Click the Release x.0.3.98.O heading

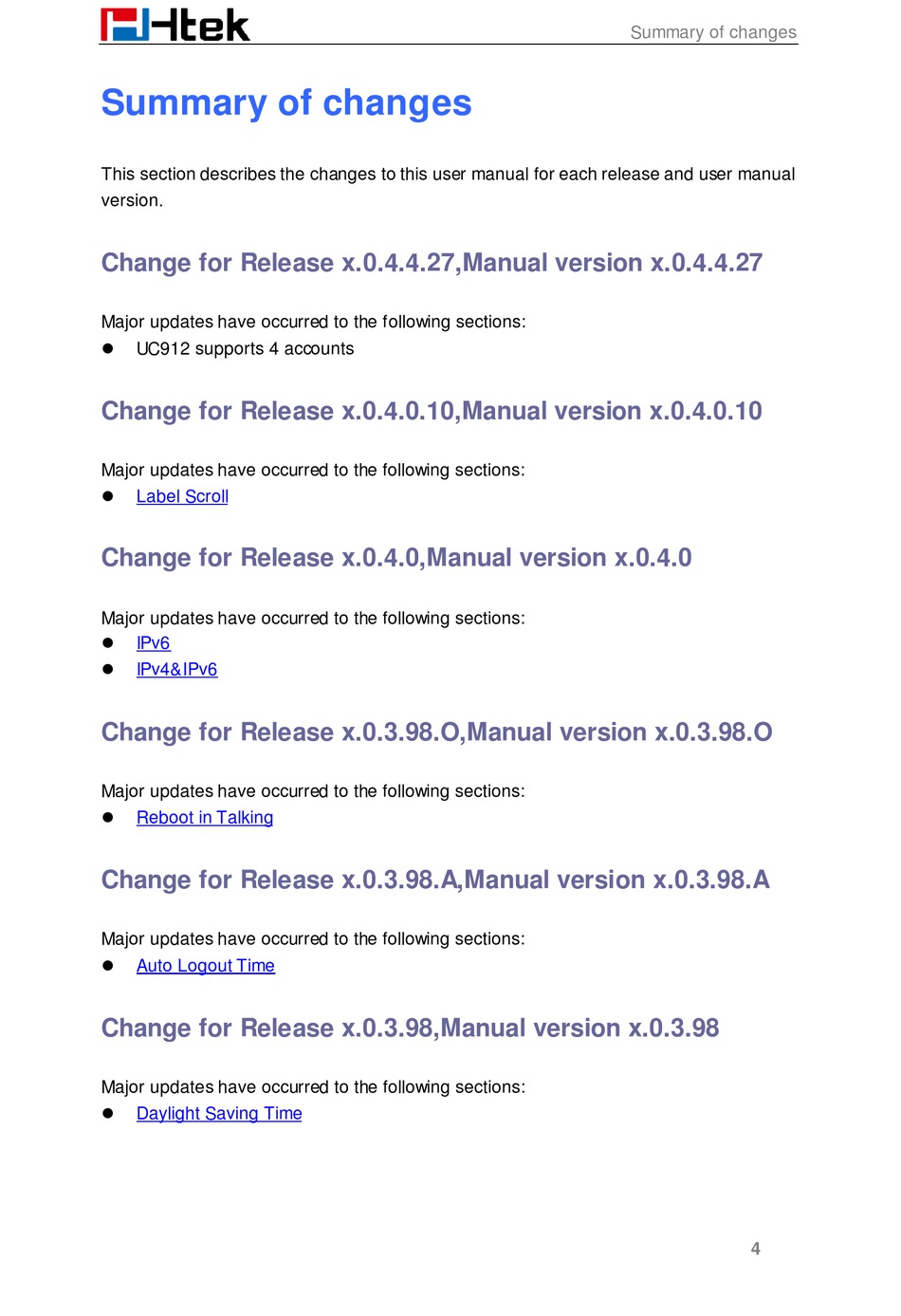[x=436, y=732]
